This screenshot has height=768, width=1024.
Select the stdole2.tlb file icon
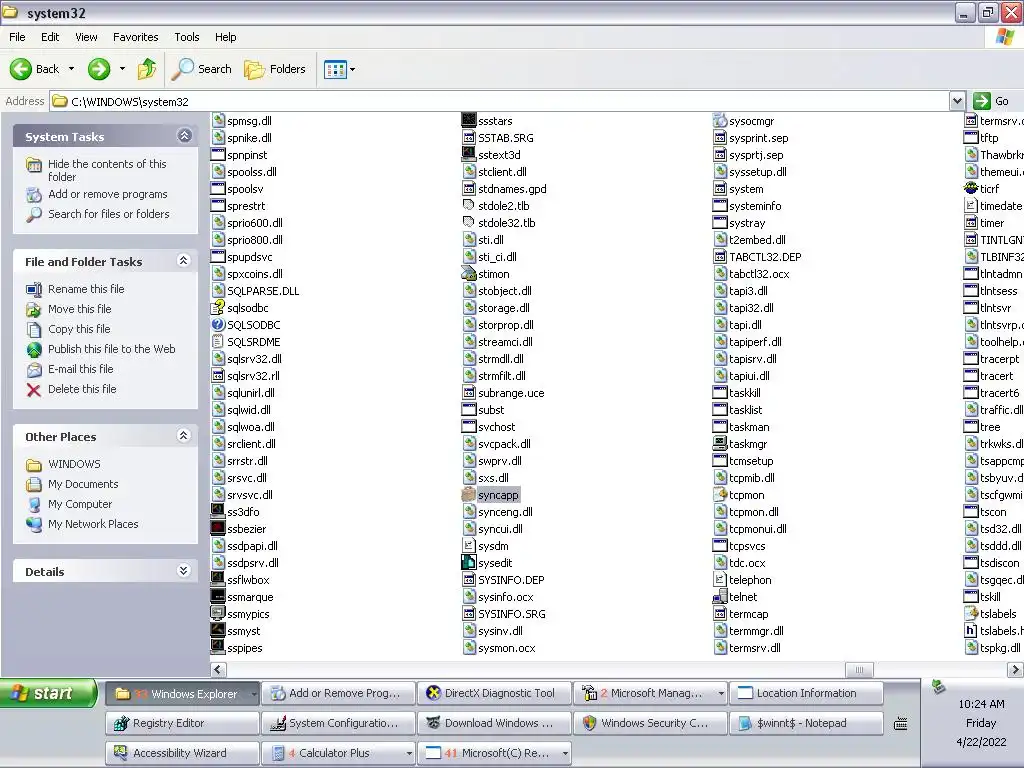[468, 206]
